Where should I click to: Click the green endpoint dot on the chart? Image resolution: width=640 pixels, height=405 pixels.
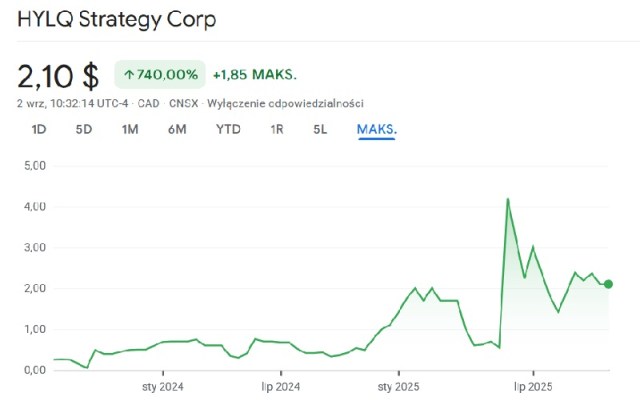(x=609, y=285)
